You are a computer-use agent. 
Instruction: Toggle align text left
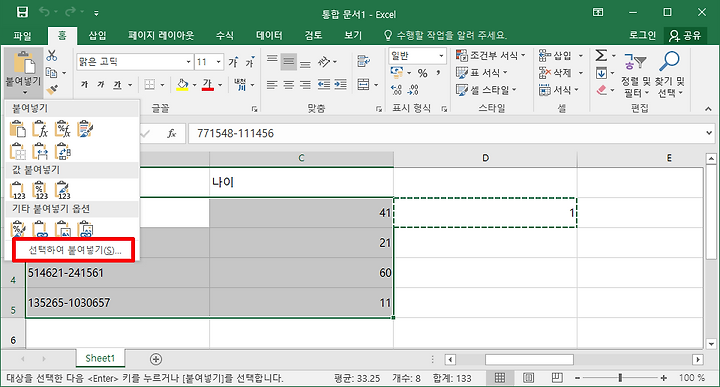pyautogui.click(x=272, y=84)
